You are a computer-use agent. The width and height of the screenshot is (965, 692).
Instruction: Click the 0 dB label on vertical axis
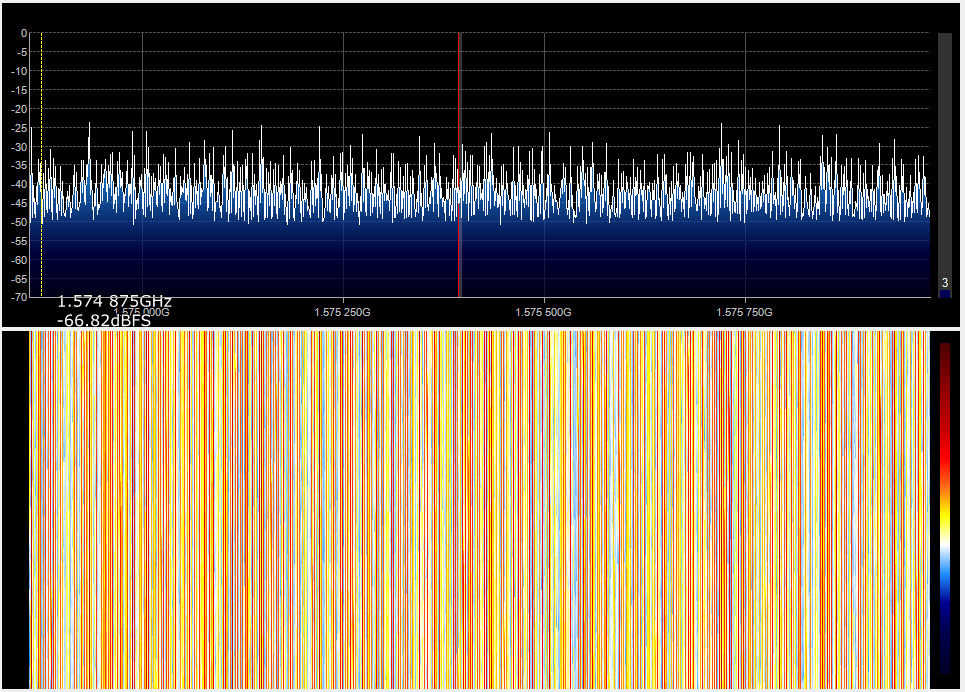click(22, 33)
